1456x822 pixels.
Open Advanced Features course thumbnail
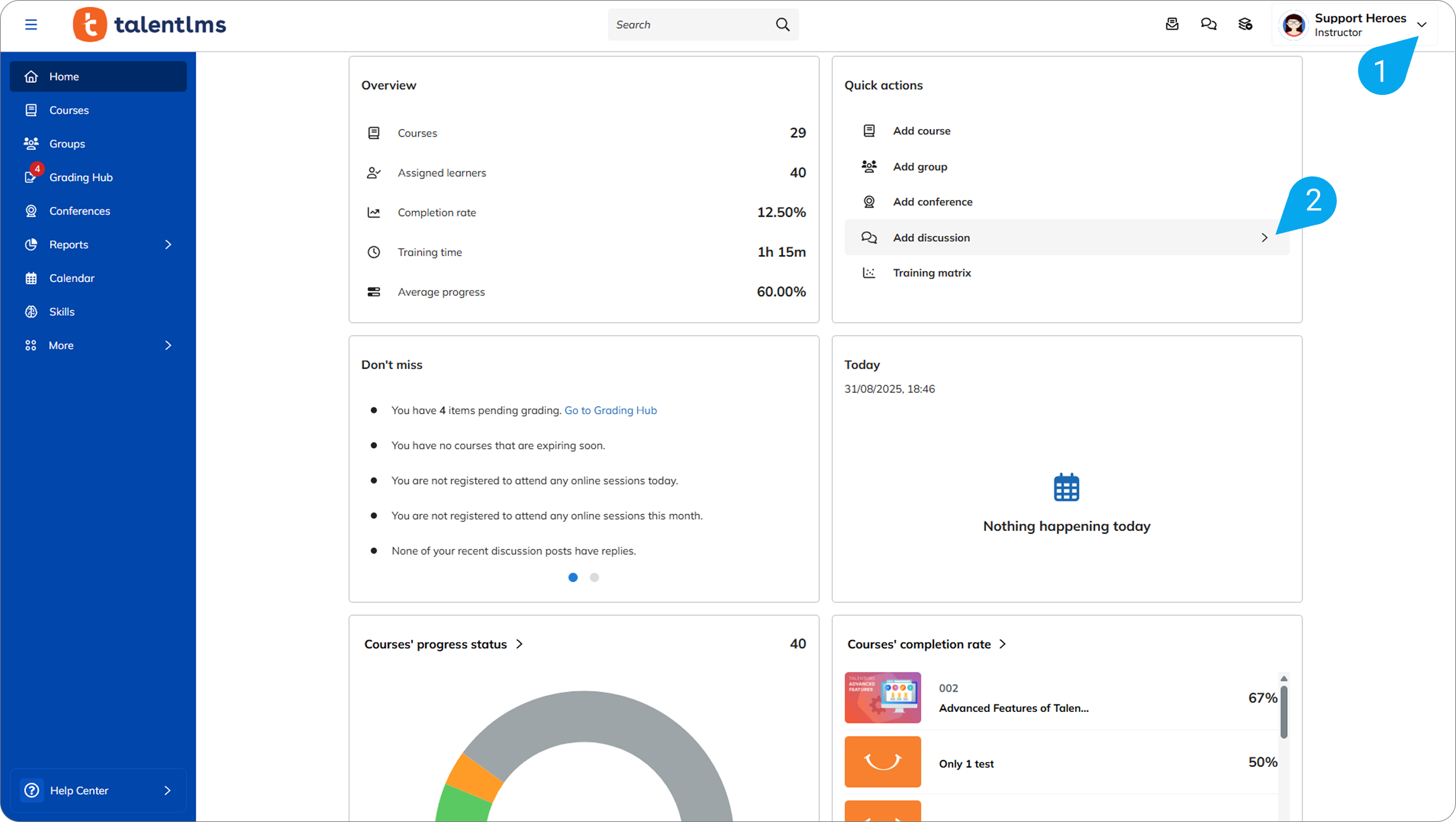pyautogui.click(x=882, y=697)
